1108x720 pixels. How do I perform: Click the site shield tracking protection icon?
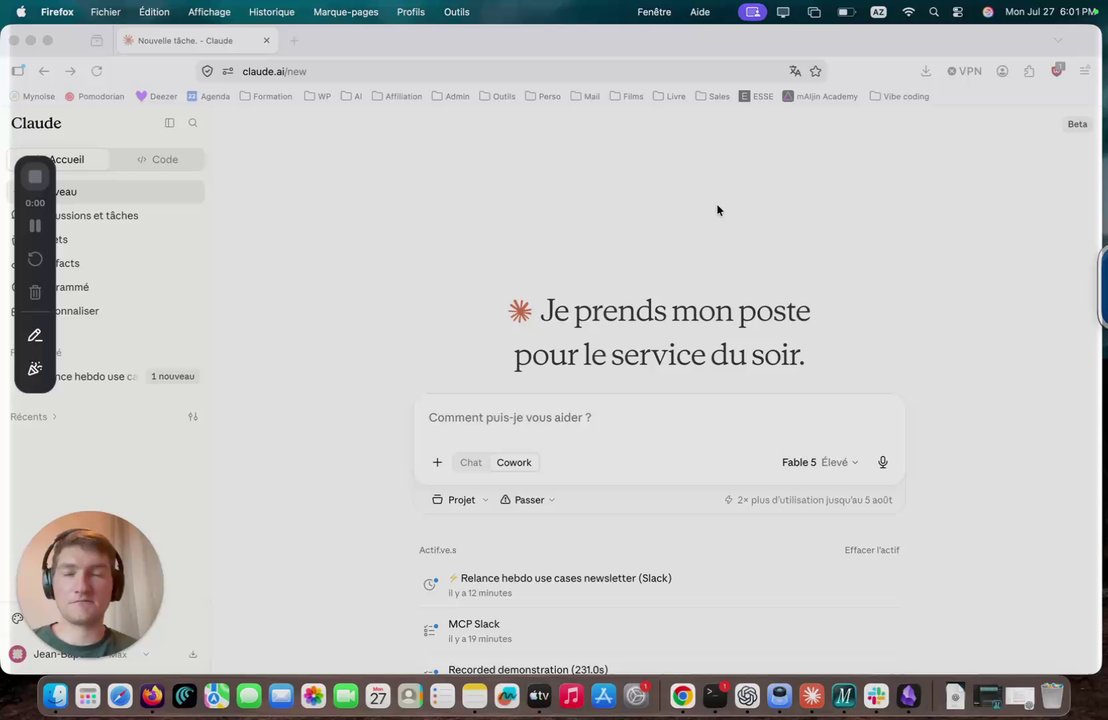coord(207,71)
